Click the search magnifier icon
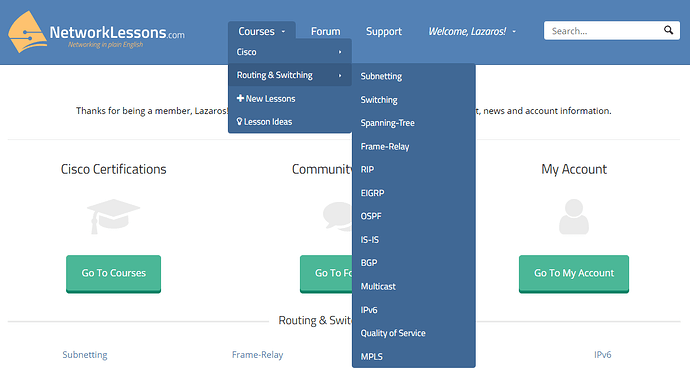This screenshot has width=690, height=374. coord(668,30)
